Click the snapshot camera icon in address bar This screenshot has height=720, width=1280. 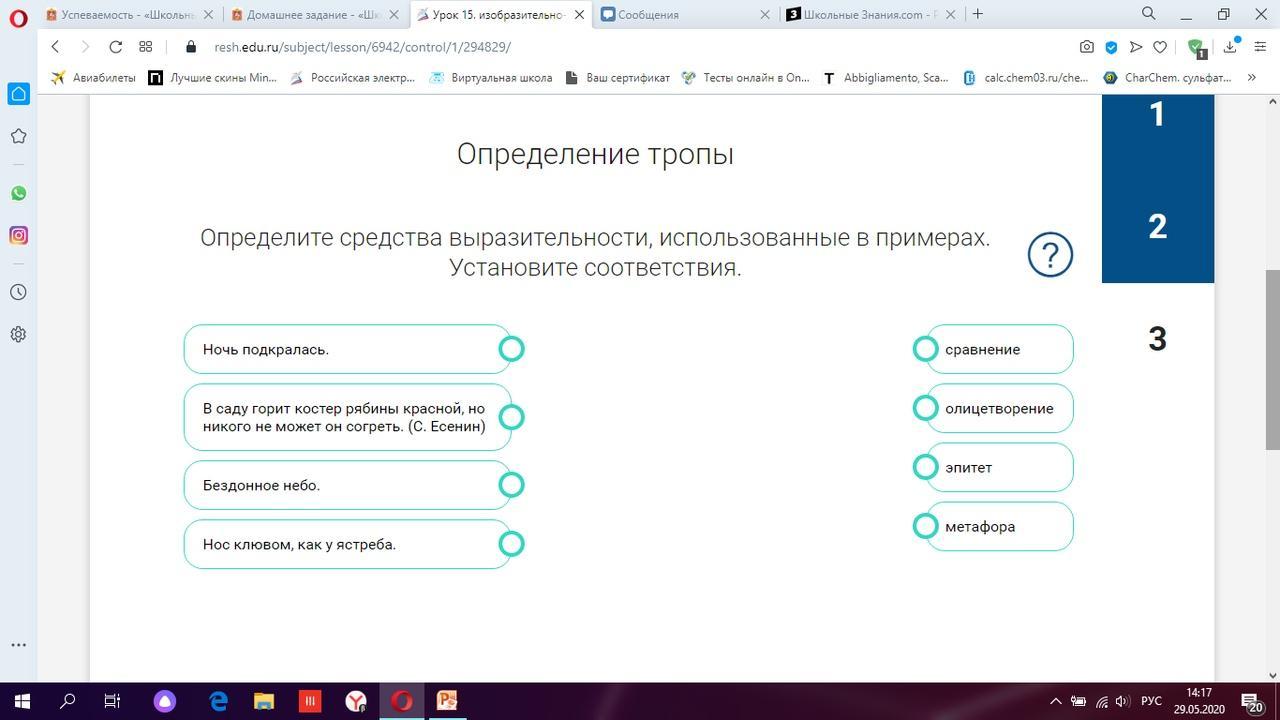click(x=1087, y=47)
